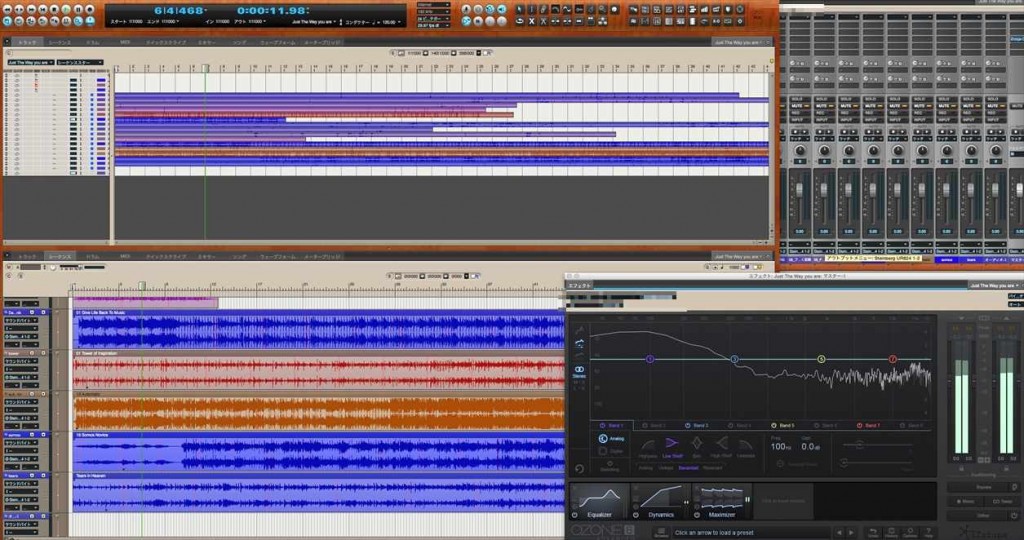Viewport: 1024px width, 540px height.
Task: Toggle the Maximizer module power button
Action: pyautogui.click(x=697, y=515)
